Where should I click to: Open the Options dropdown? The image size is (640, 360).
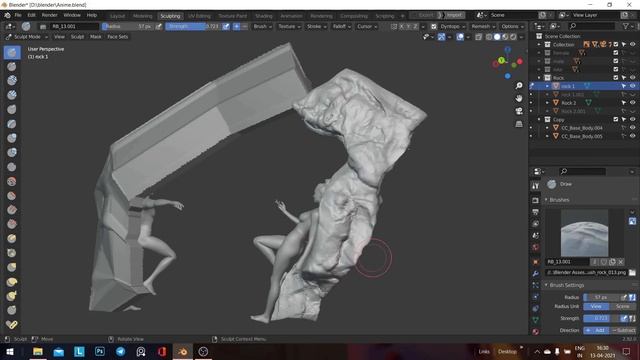click(x=513, y=27)
